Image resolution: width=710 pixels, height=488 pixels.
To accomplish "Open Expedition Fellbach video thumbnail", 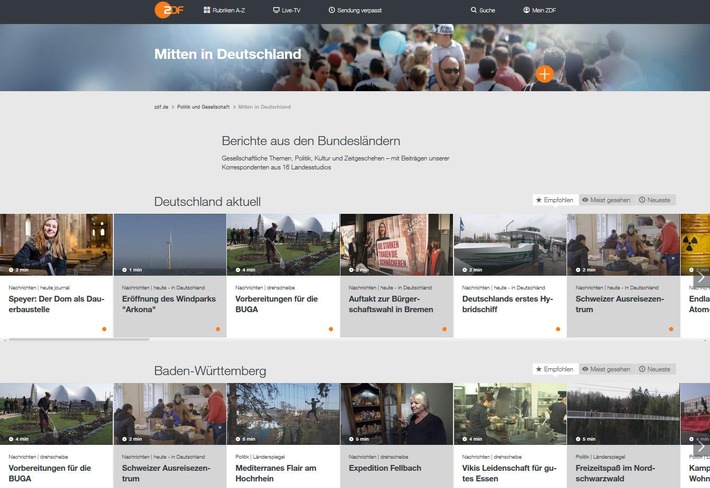I will pos(397,414).
